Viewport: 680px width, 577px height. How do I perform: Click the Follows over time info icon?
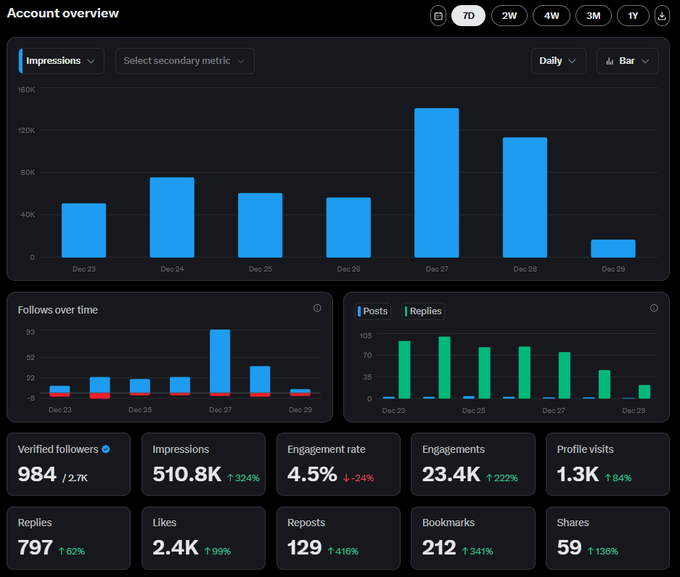coord(317,308)
